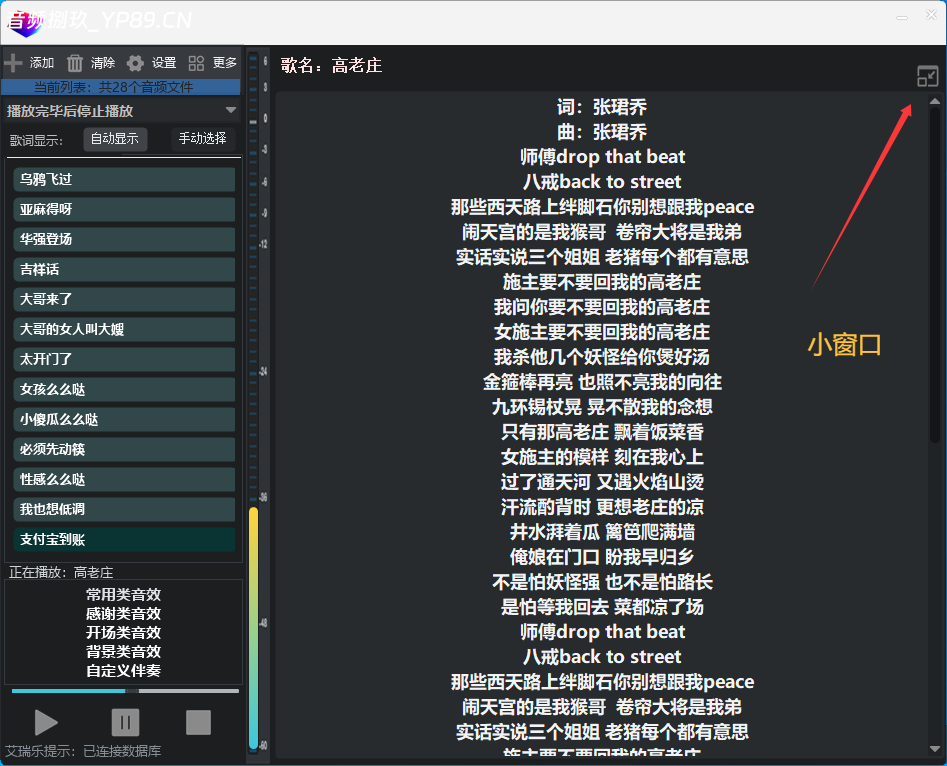Pause the currently playing track
Screen dimensions: 947x766
coord(125,722)
